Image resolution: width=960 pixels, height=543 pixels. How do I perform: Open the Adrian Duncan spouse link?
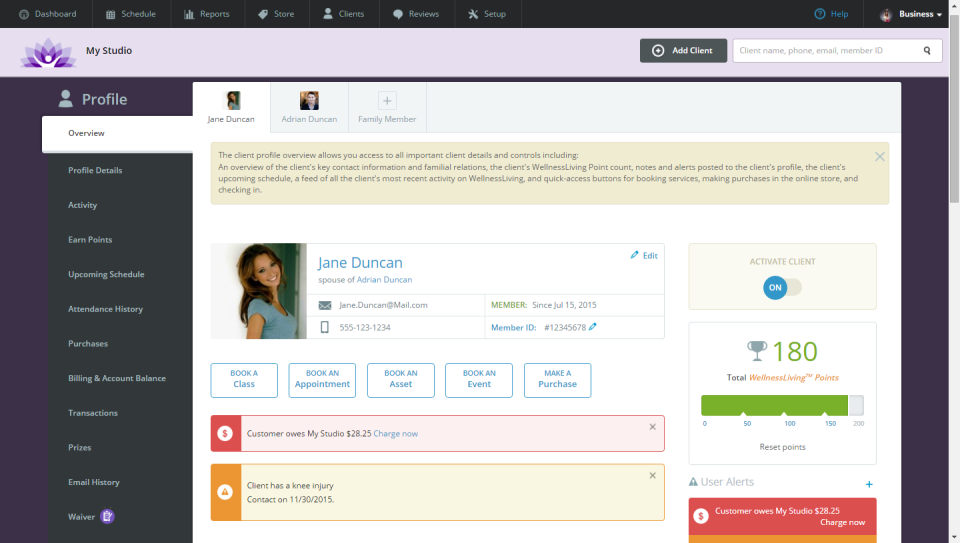click(x=384, y=280)
